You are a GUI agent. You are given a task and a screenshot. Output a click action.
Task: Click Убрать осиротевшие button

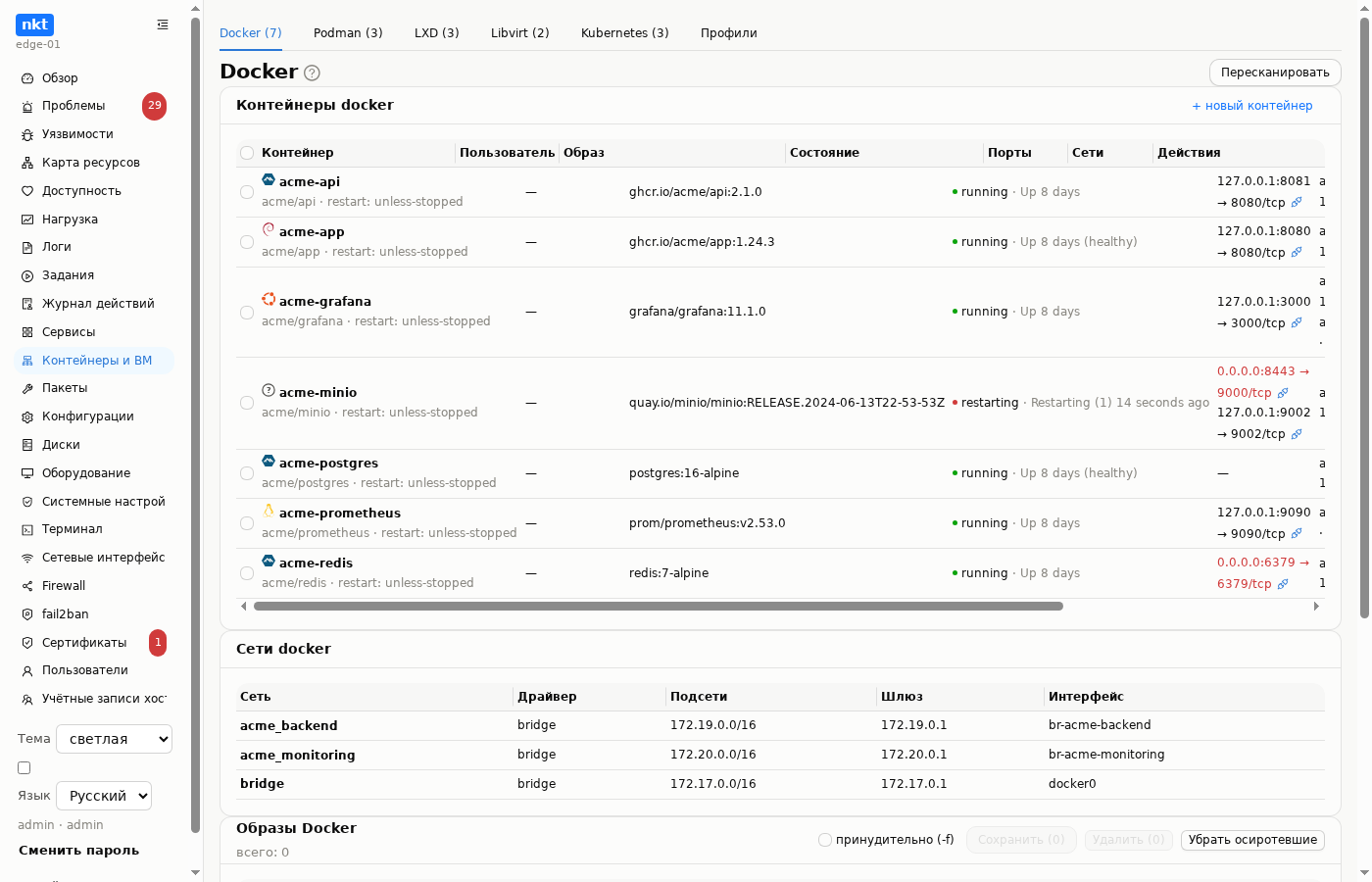pyautogui.click(x=1252, y=840)
